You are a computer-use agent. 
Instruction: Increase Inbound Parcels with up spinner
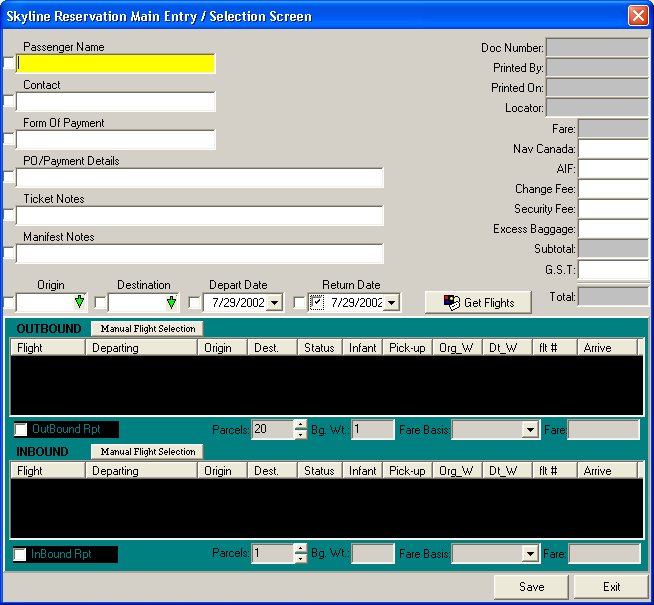[300, 548]
